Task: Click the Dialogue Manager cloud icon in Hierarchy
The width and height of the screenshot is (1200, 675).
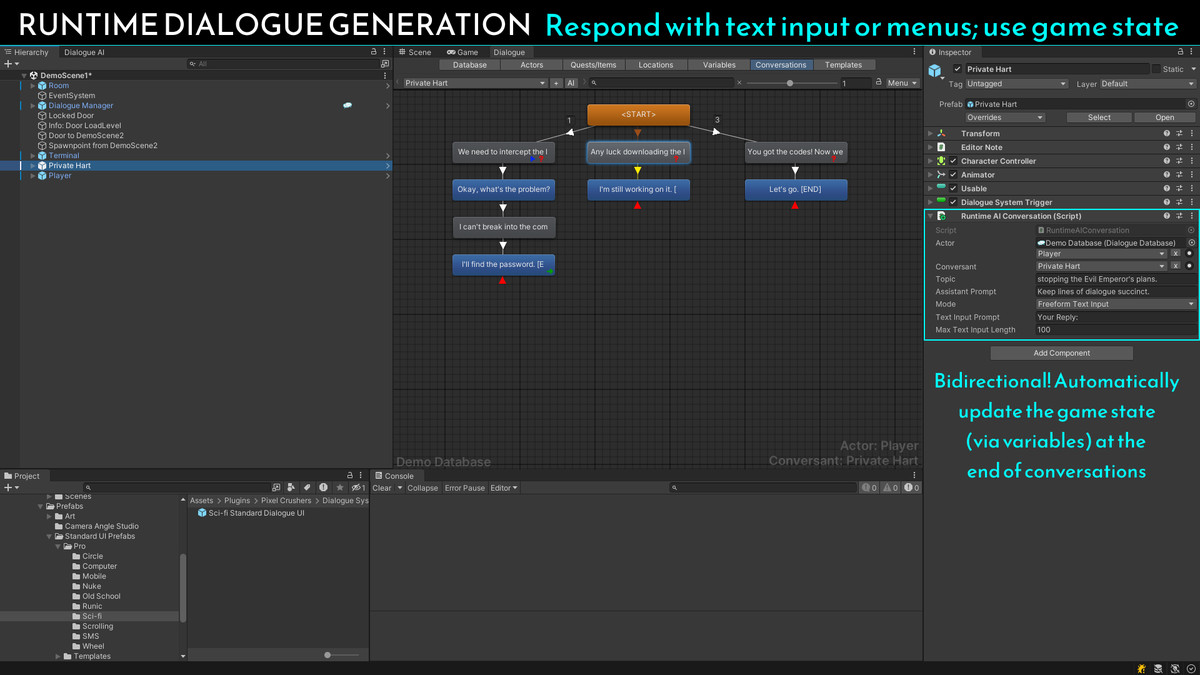Action: 347,105
